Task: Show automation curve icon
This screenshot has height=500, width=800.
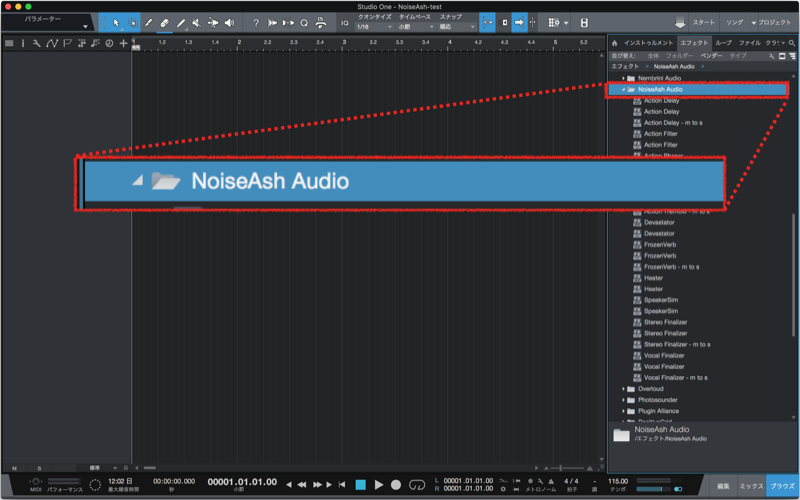Action: pyautogui.click(x=52, y=43)
